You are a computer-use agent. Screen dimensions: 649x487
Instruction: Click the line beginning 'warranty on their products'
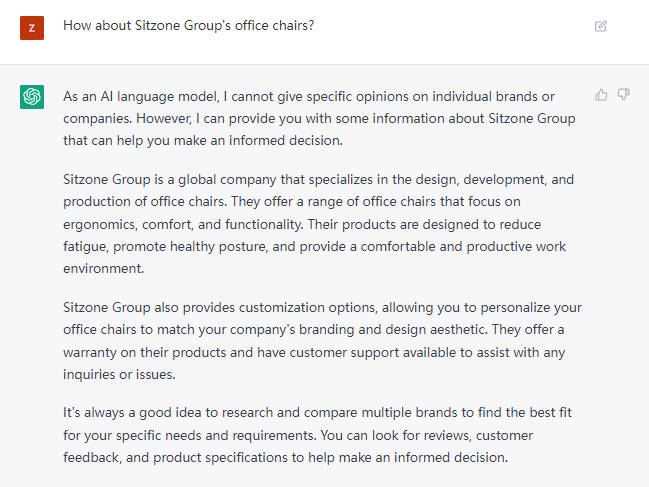pos(314,353)
